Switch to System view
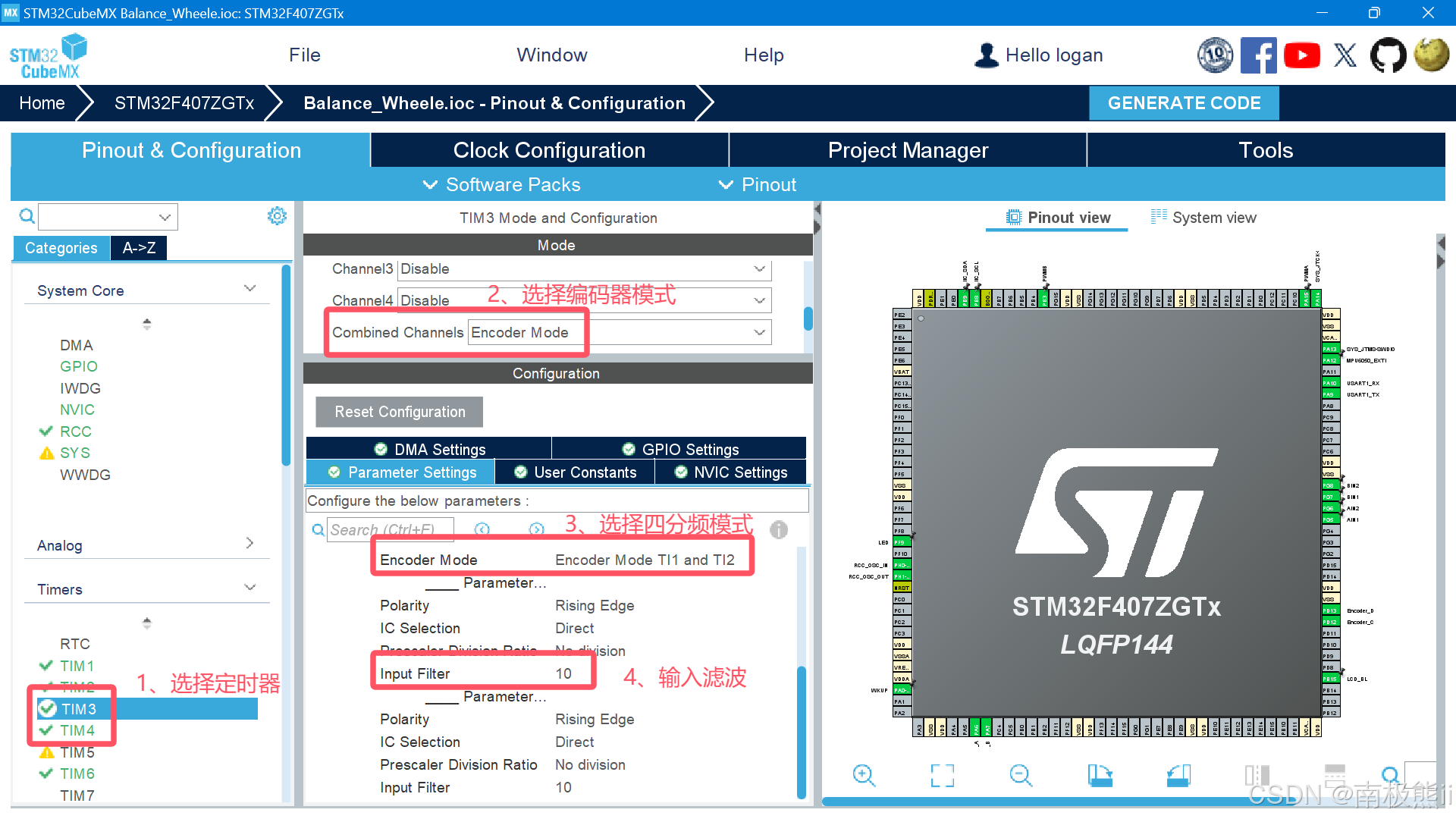This screenshot has height=819, width=1456. tap(1203, 218)
